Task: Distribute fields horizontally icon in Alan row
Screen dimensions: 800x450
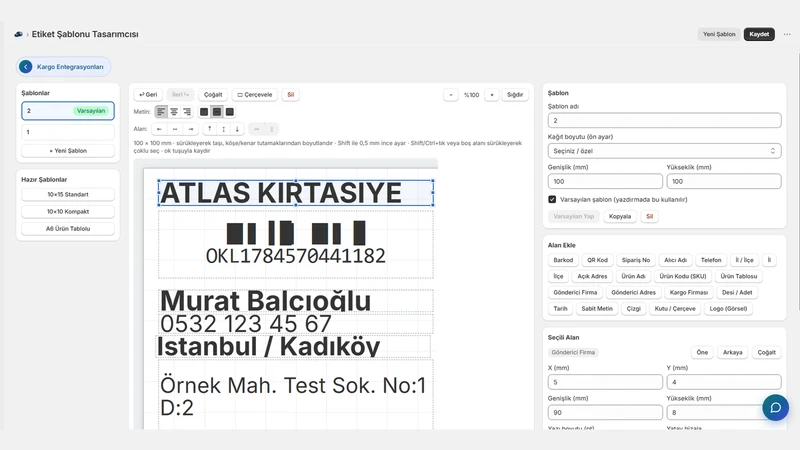Action: (257, 129)
